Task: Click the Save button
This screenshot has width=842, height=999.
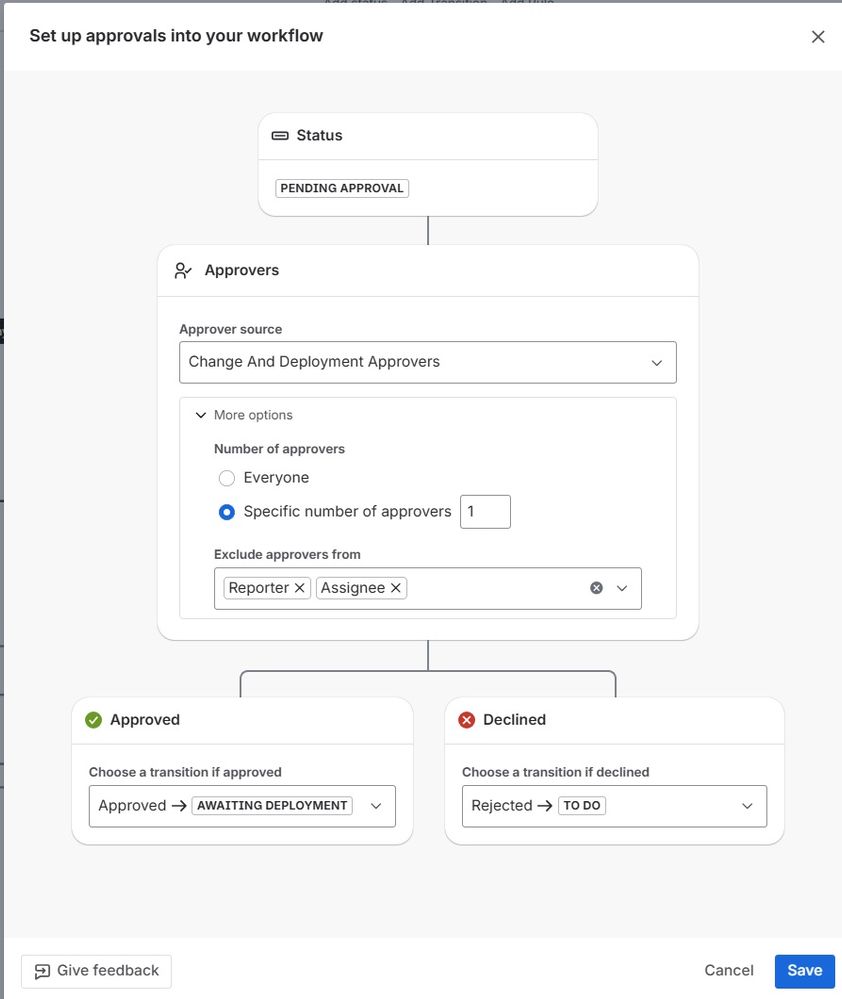Action: click(x=804, y=970)
